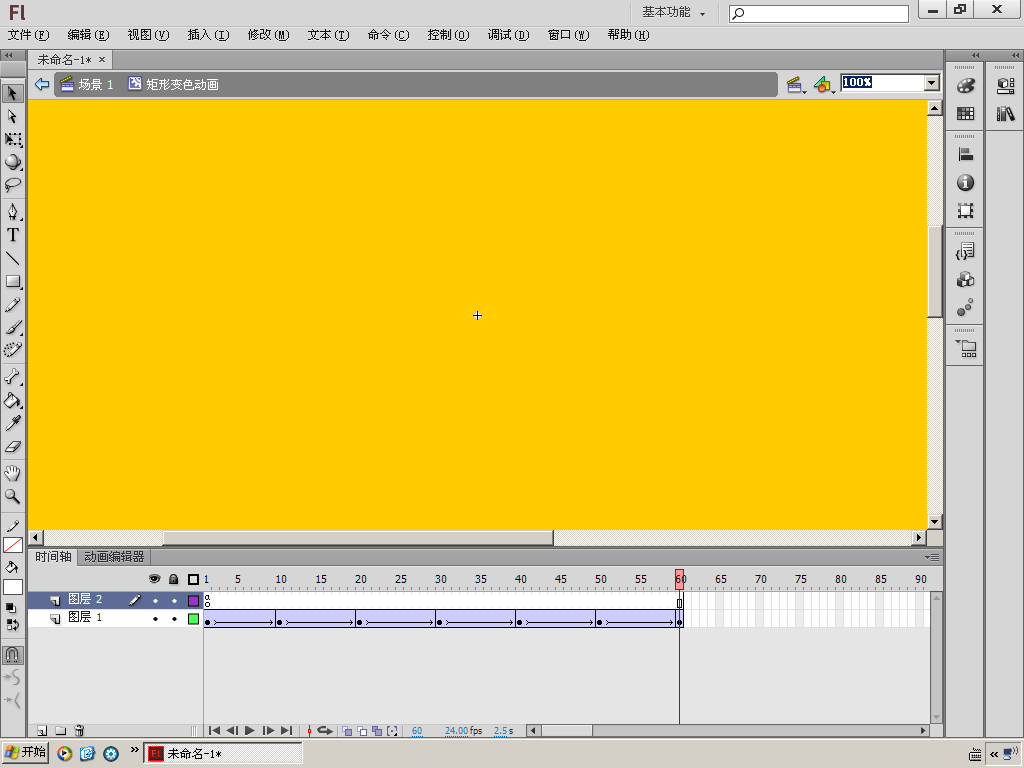Open the stage zoom dropdown arrow
This screenshot has height=768, width=1024.
point(932,83)
